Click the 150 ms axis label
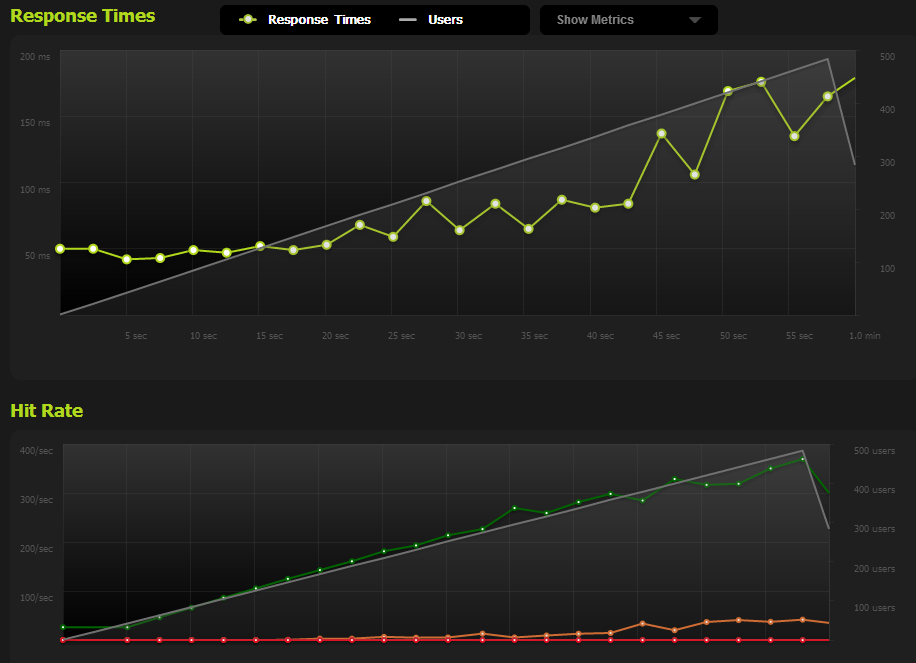 click(35, 123)
